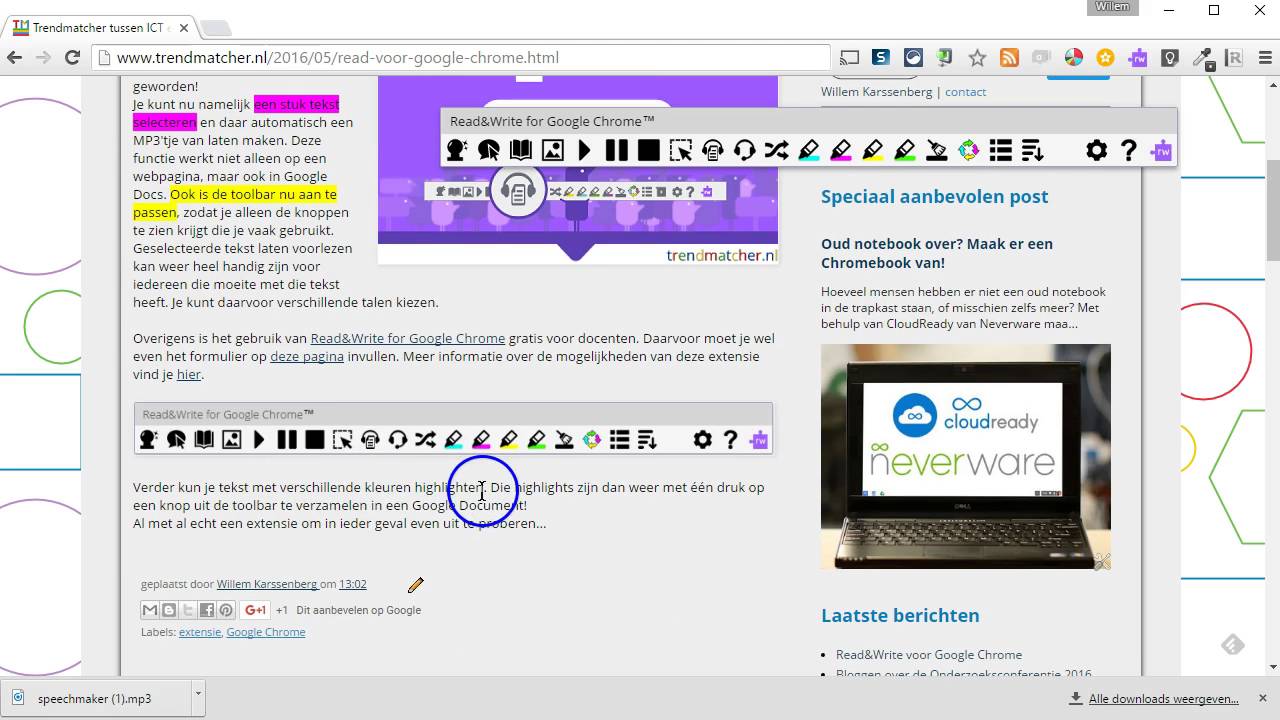Click the Stop button in floating Read&Write toolbar
Screen dimensions: 1280x720
click(x=648, y=151)
